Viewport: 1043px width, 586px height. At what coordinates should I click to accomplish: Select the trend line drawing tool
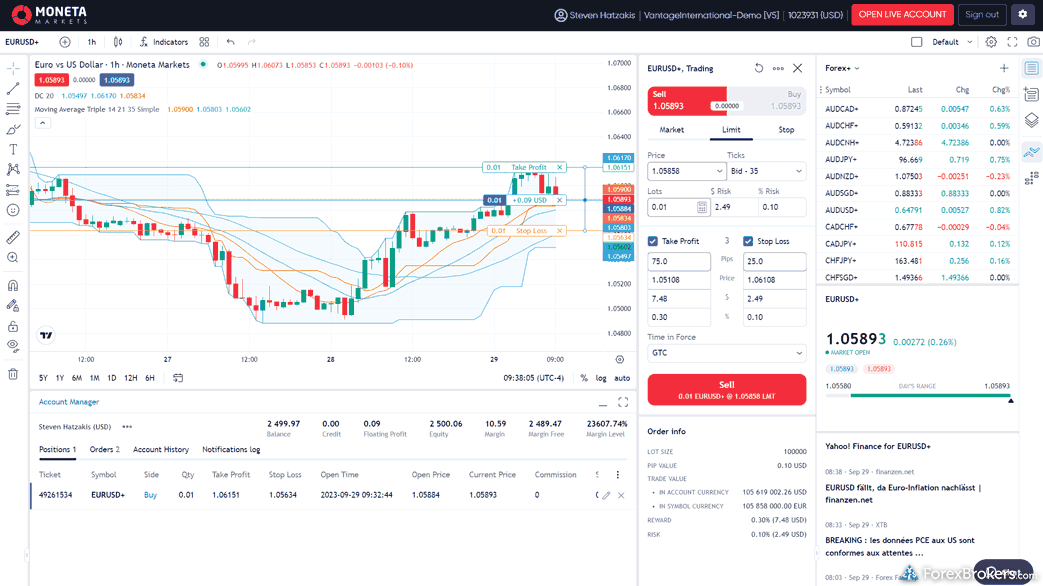click(13, 88)
